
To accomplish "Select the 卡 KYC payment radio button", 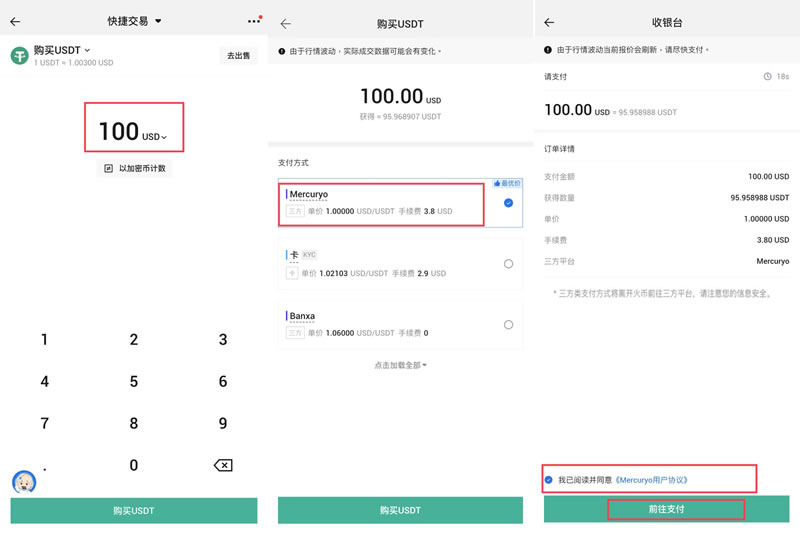I will [x=508, y=264].
